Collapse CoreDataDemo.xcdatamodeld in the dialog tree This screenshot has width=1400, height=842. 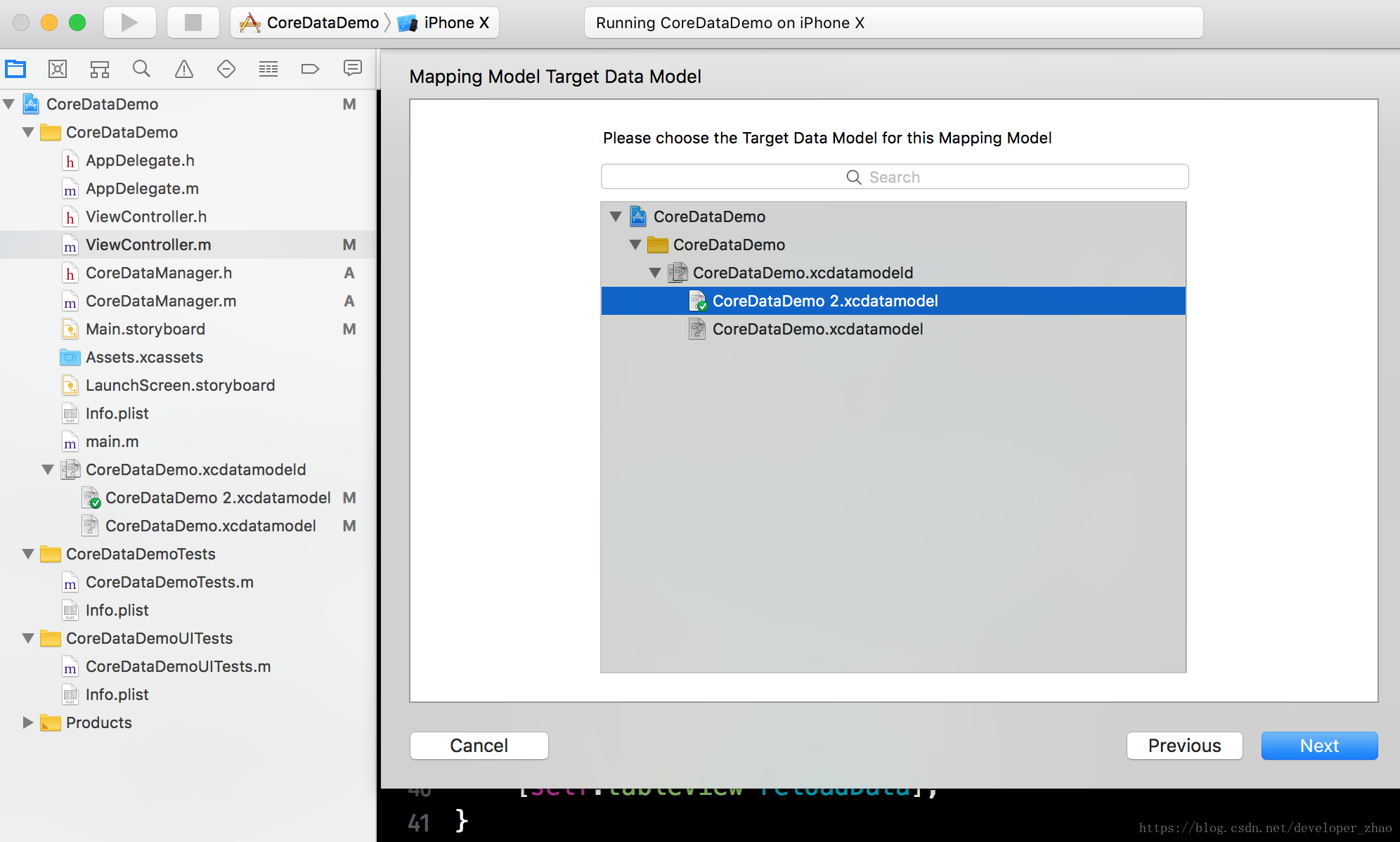coord(656,273)
